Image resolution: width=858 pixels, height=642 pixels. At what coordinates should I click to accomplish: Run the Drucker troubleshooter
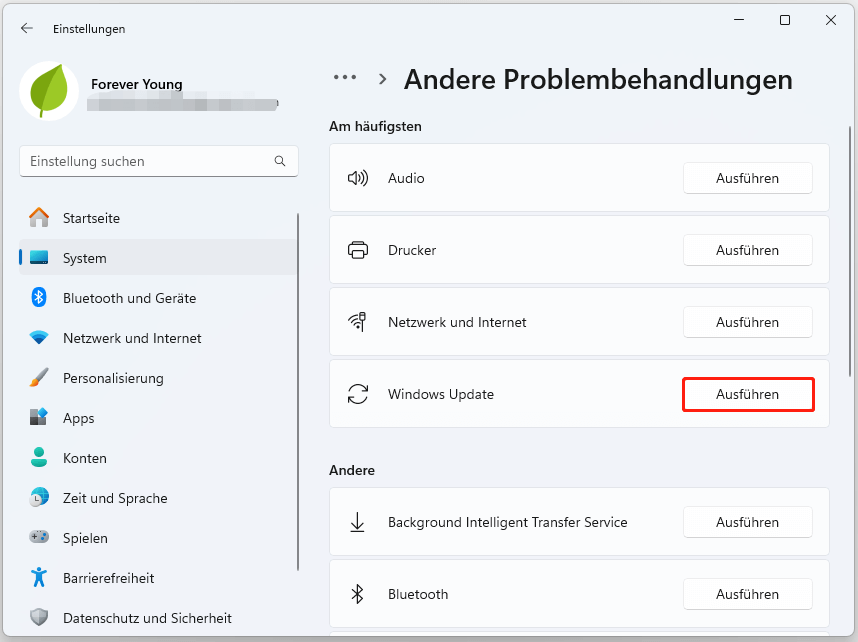click(747, 250)
